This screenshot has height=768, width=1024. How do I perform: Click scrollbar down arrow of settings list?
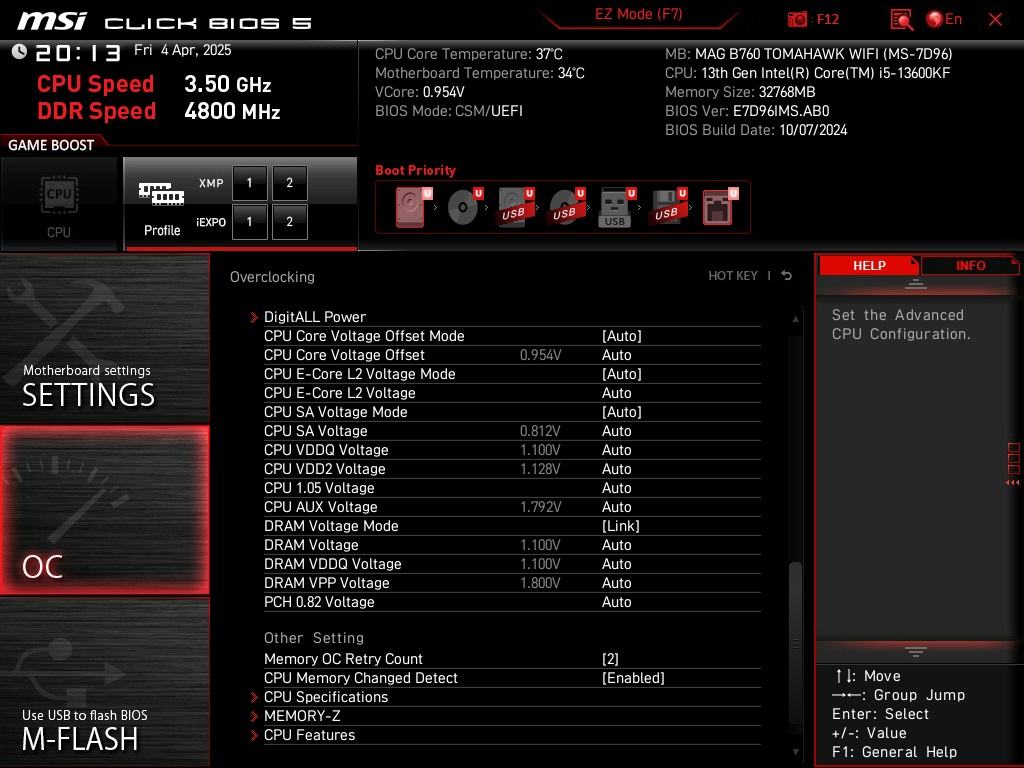(795, 752)
